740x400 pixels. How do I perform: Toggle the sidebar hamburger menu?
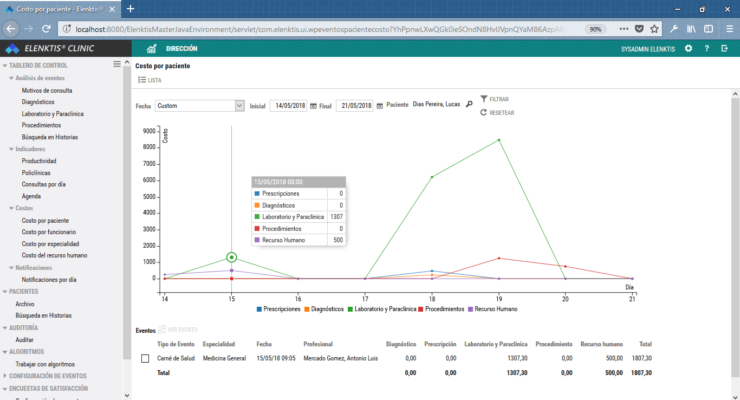click(151, 48)
